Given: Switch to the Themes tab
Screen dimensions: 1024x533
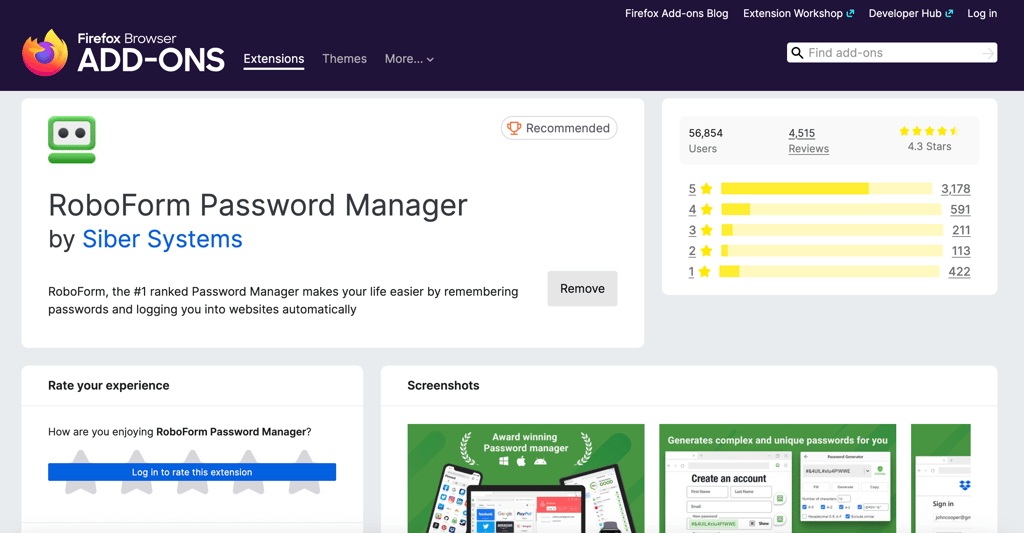Looking at the screenshot, I should [x=344, y=59].
